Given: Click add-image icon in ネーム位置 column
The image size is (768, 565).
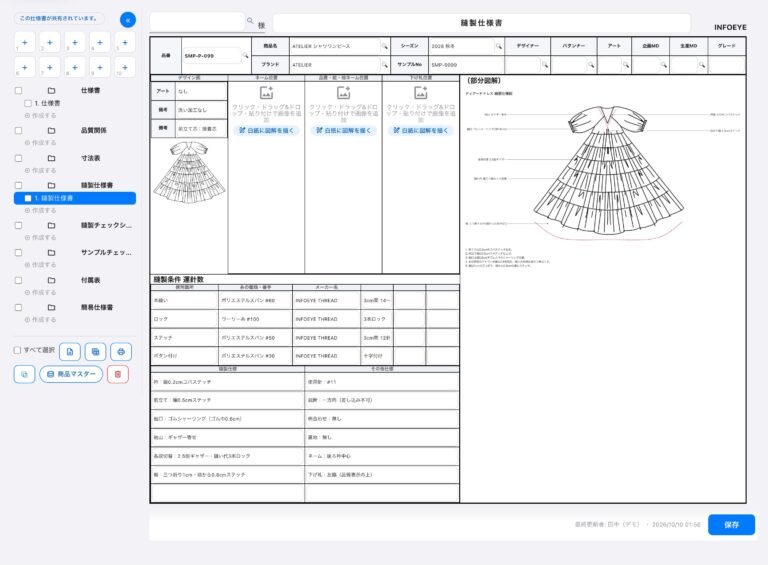Looking at the screenshot, I should tap(266, 92).
